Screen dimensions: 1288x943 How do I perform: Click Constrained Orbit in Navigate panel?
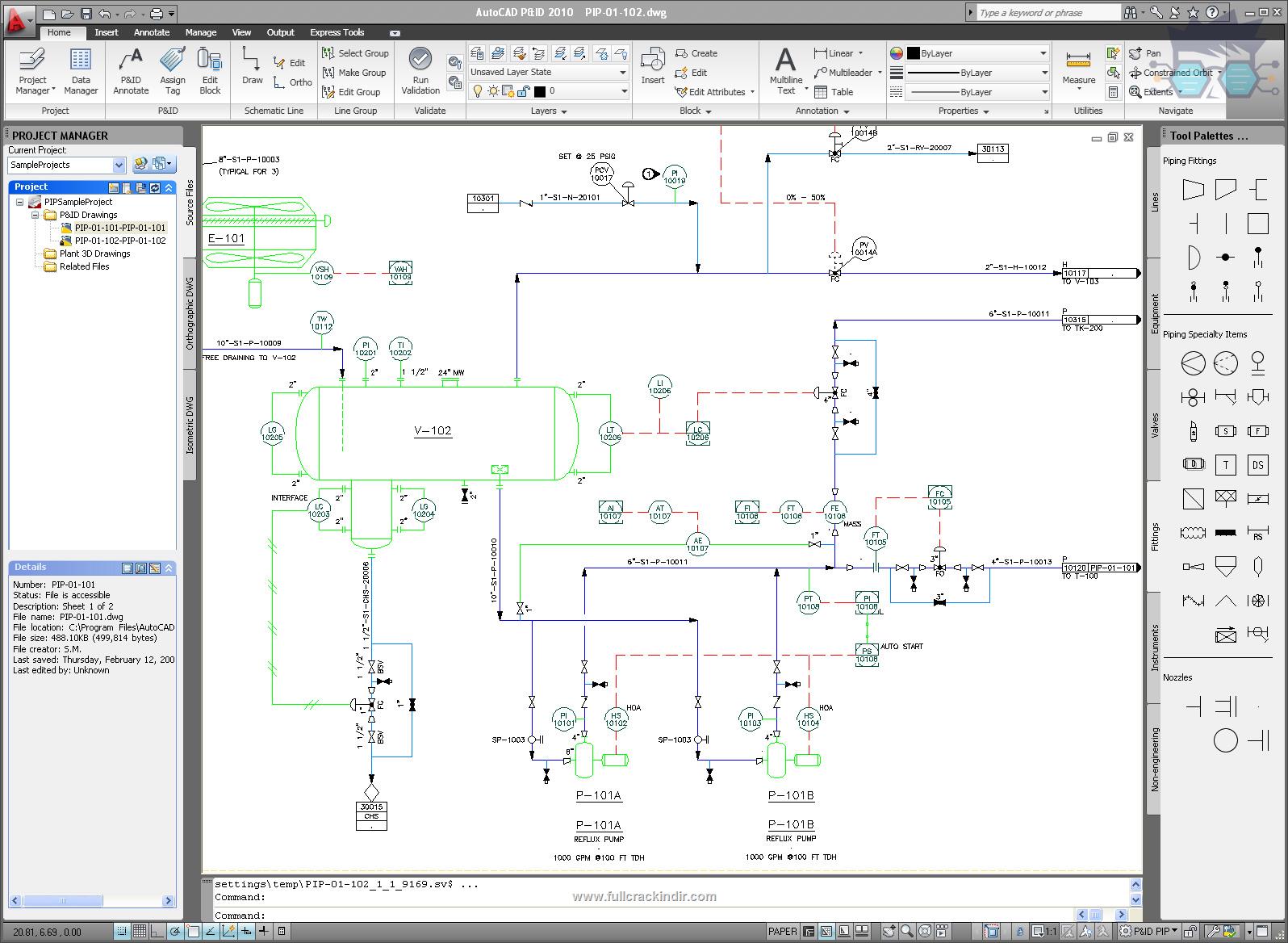[x=1177, y=73]
